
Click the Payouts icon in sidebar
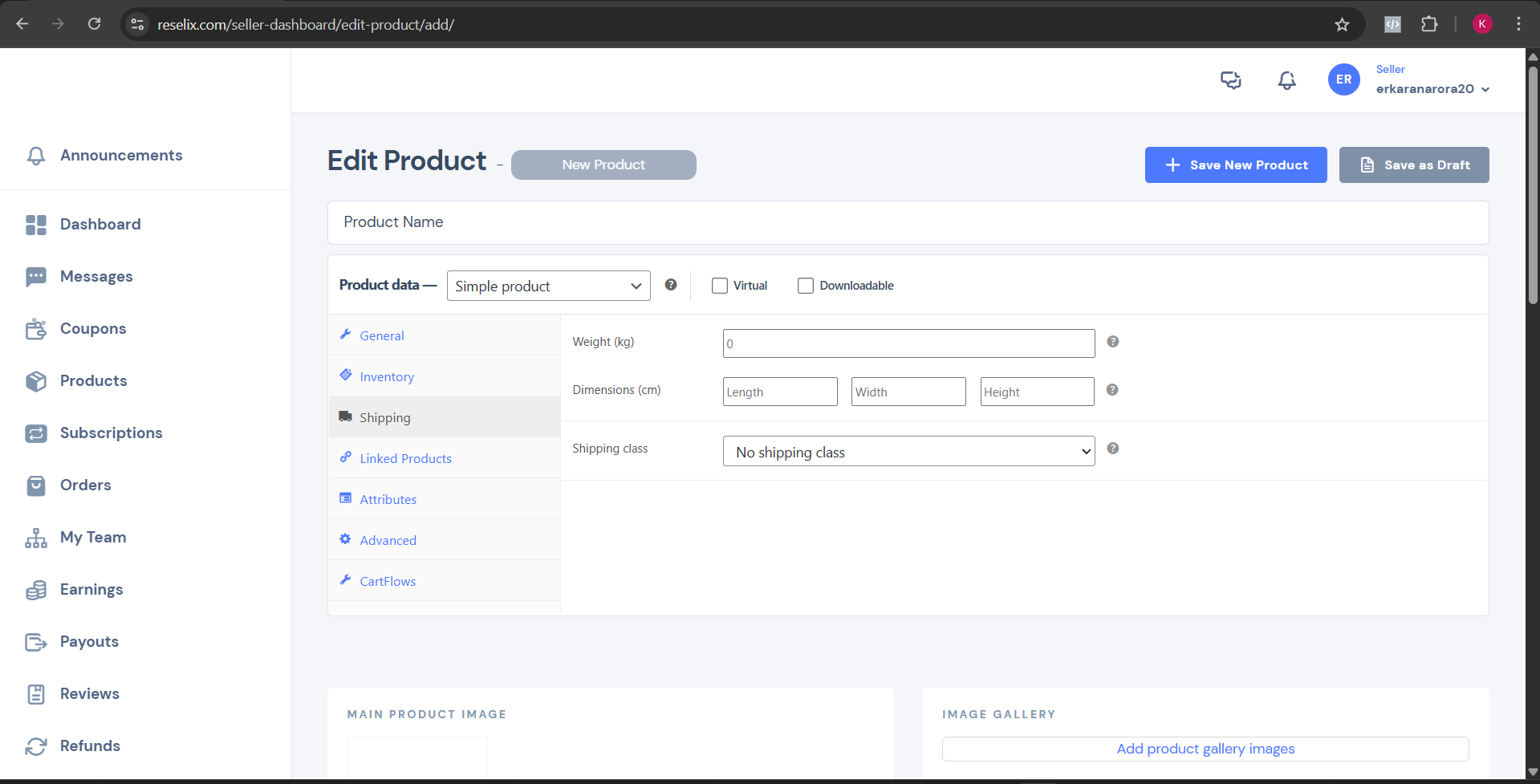coord(35,642)
